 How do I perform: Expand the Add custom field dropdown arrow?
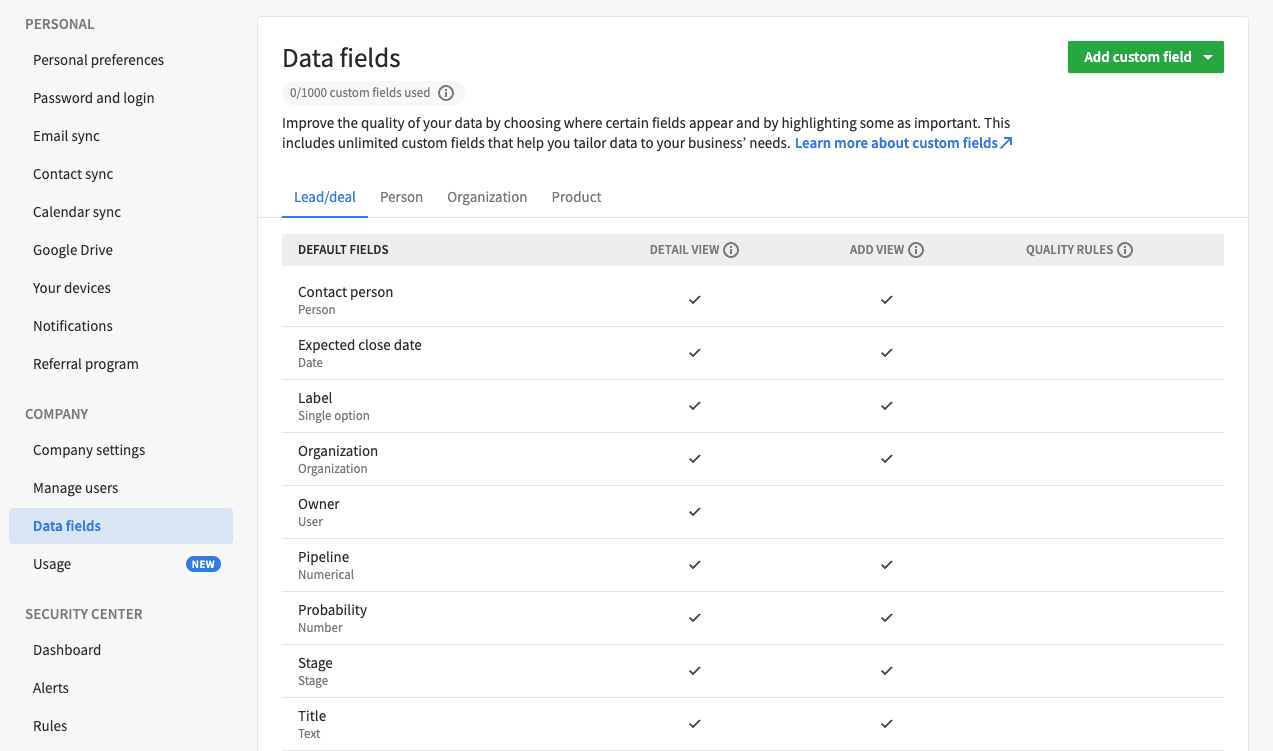1210,57
